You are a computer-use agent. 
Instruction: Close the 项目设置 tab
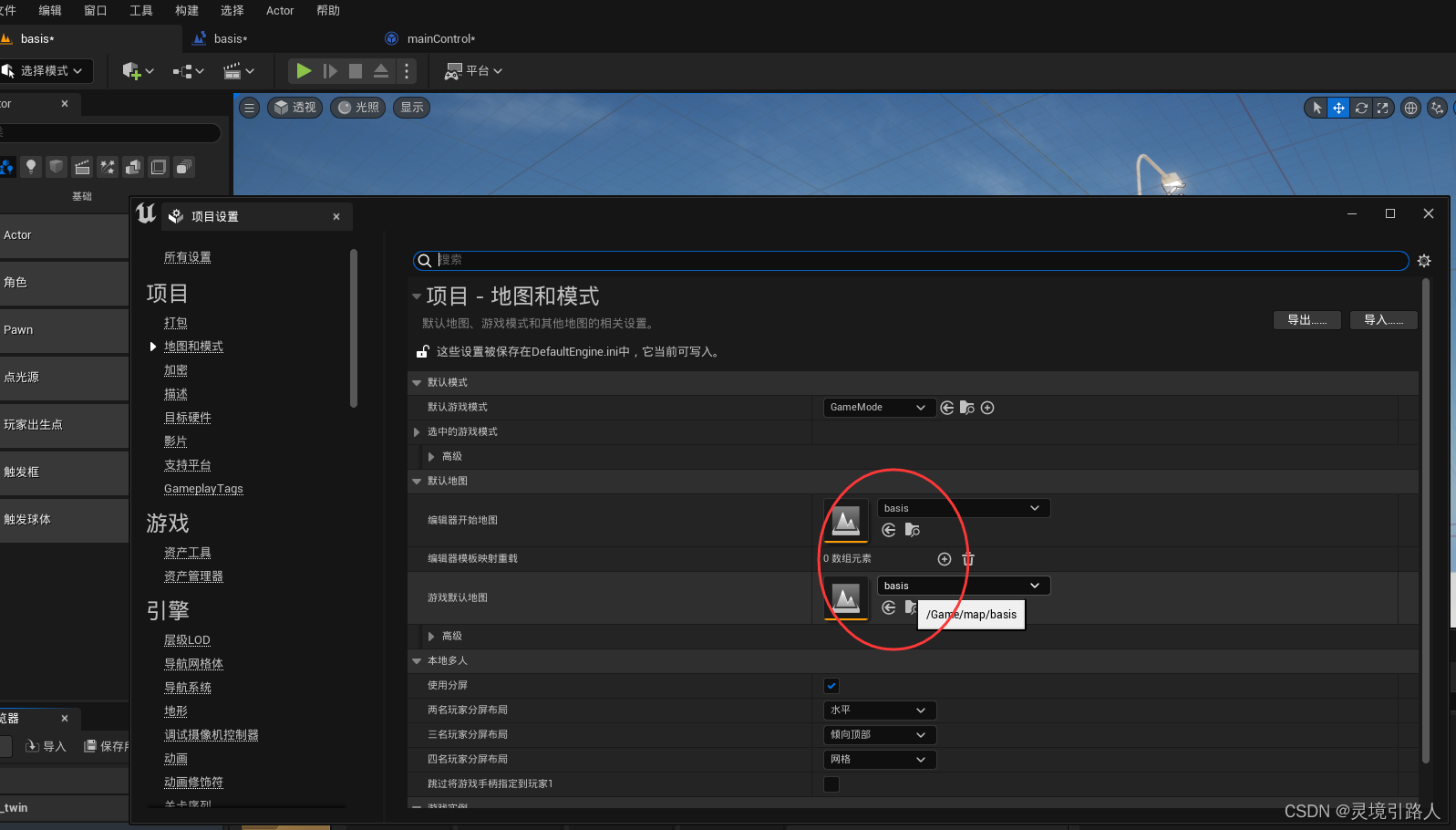(336, 216)
